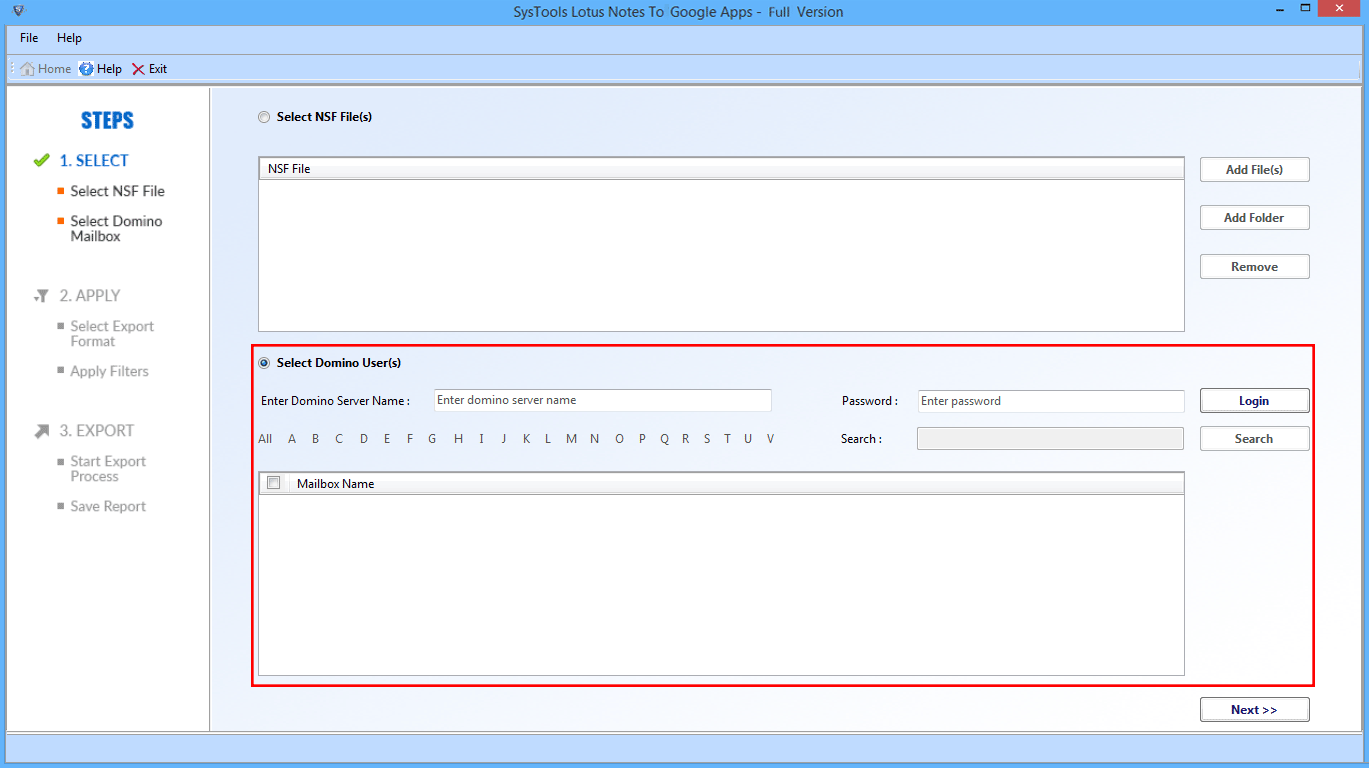Image resolution: width=1369 pixels, height=768 pixels.
Task: Click the Remove button
Action: [1254, 267]
